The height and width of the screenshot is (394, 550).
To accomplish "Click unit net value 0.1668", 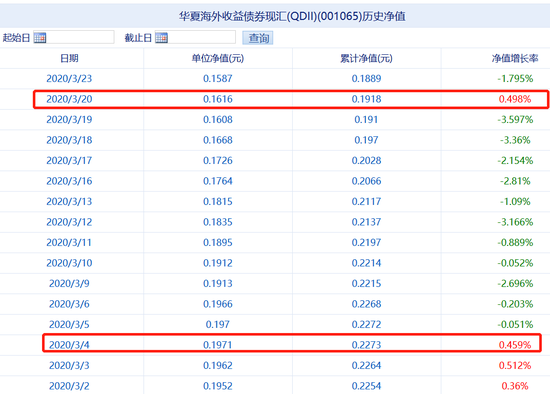I will click(x=218, y=140).
